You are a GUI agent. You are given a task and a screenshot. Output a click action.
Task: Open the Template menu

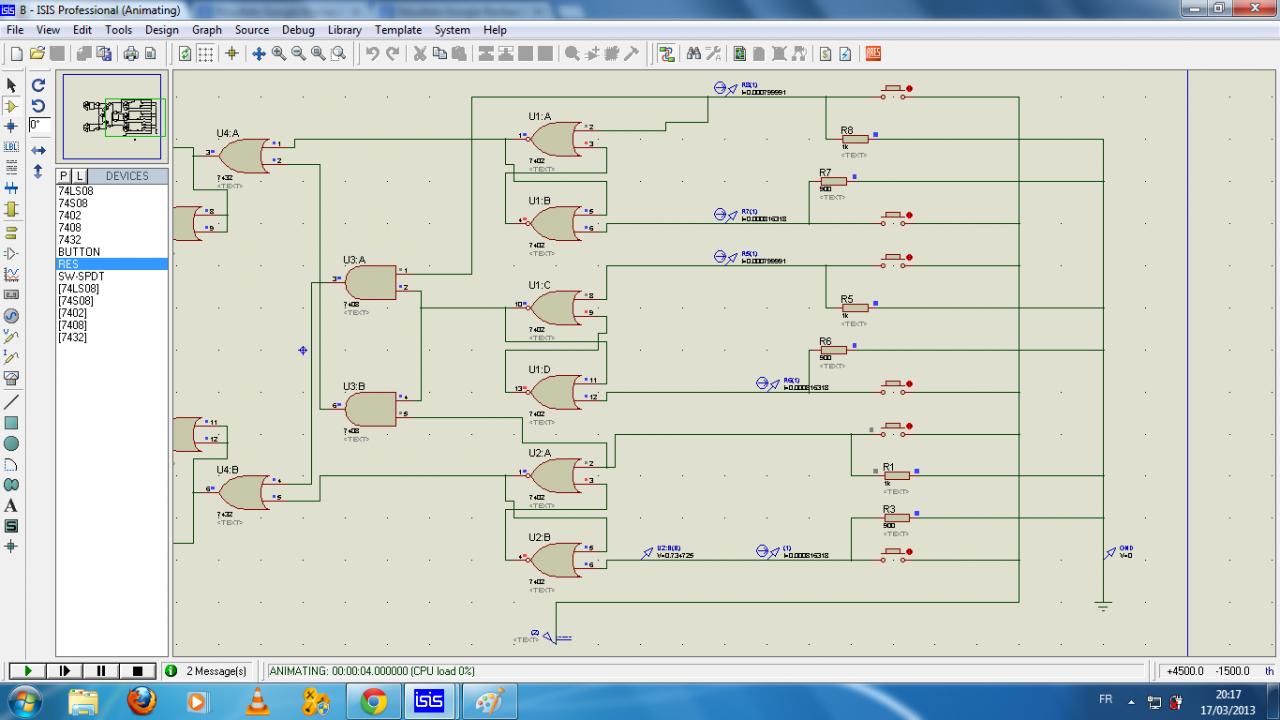click(x=399, y=30)
